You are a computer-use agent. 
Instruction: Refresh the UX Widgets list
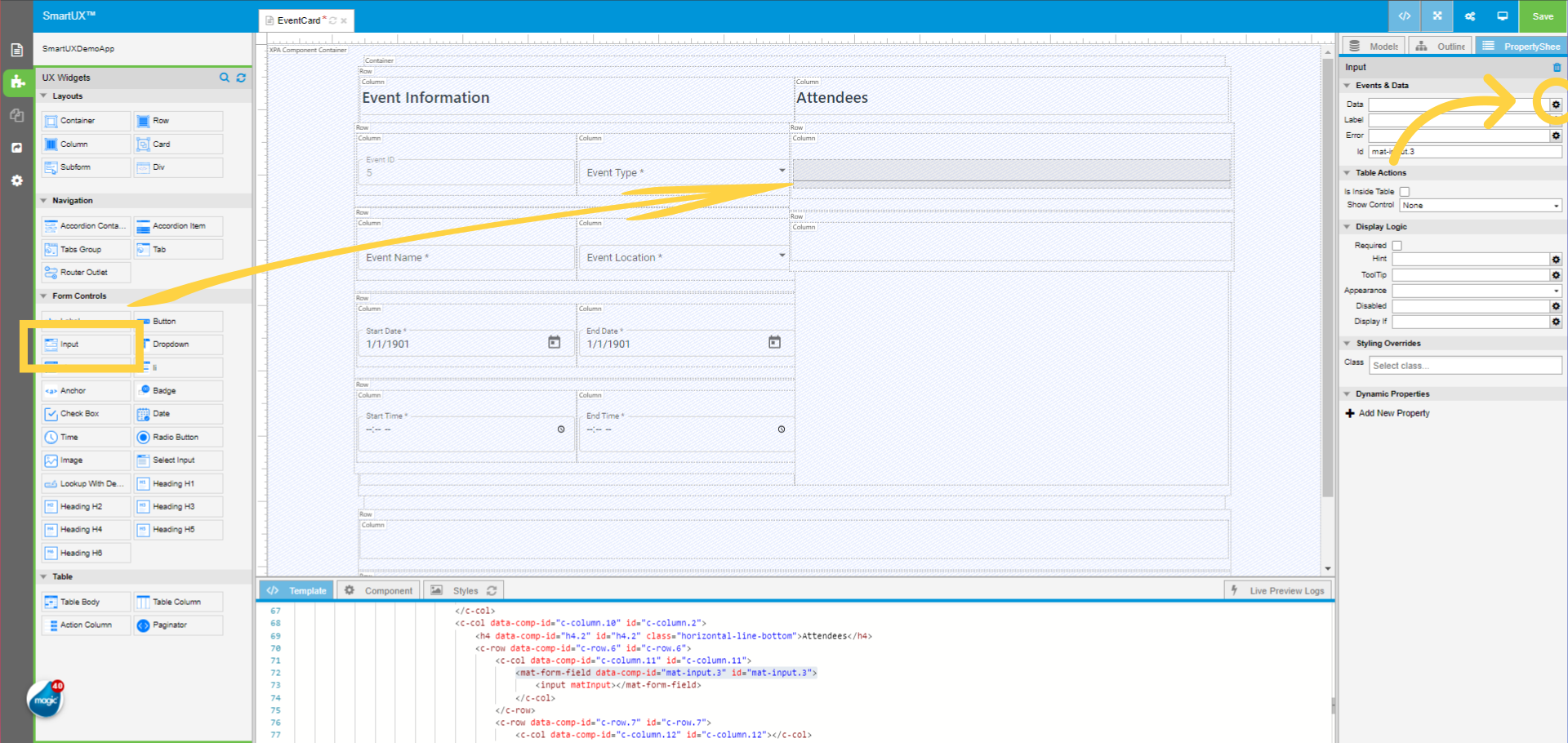(x=241, y=78)
